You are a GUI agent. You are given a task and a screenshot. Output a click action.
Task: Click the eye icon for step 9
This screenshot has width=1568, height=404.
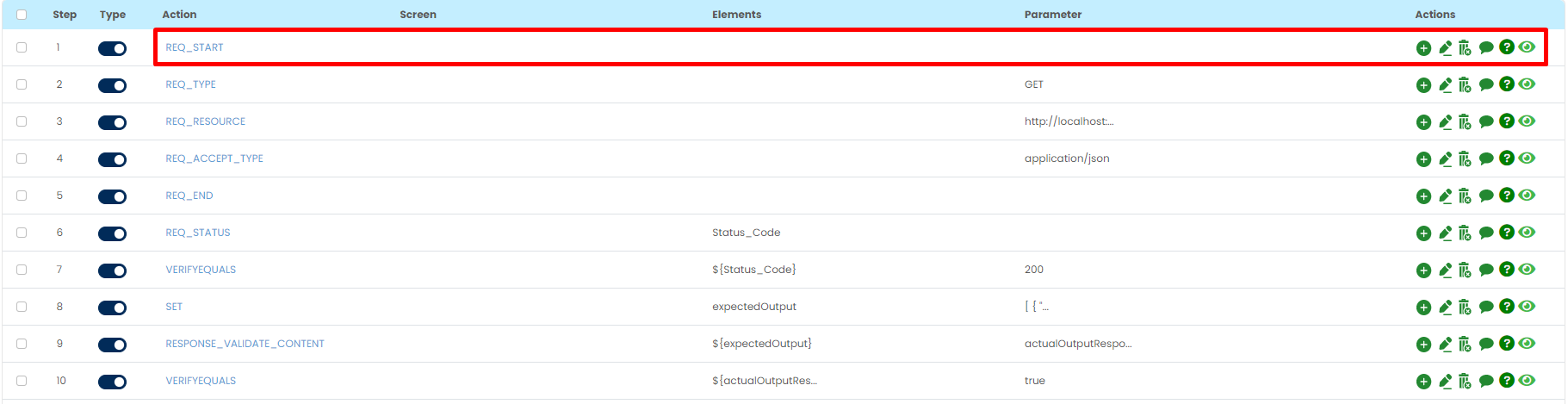[1527, 344]
